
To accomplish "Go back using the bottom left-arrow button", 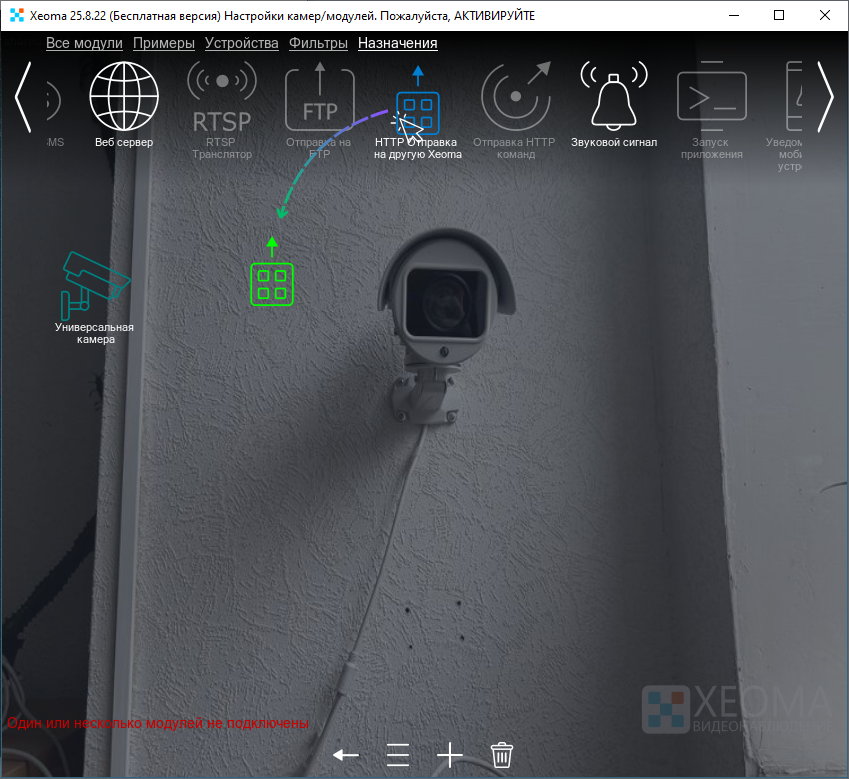I will click(346, 754).
